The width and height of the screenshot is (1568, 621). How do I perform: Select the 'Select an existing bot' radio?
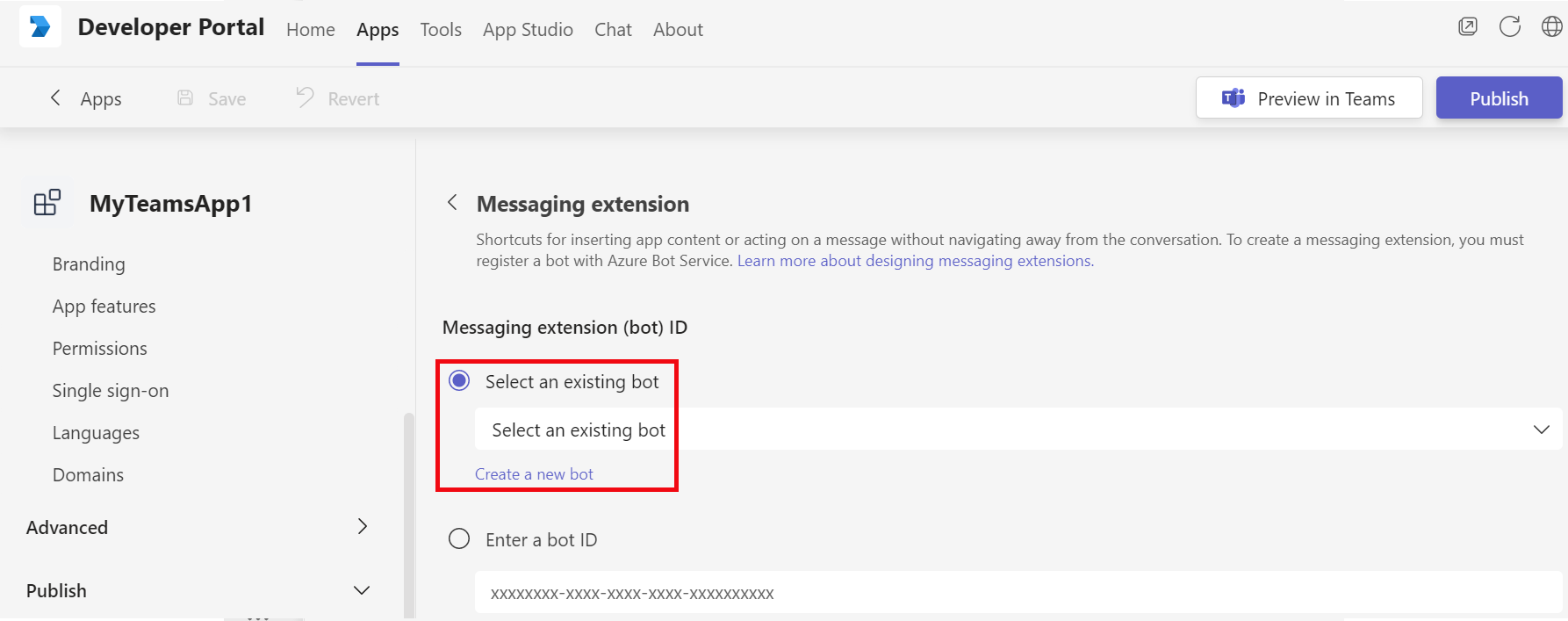[459, 380]
